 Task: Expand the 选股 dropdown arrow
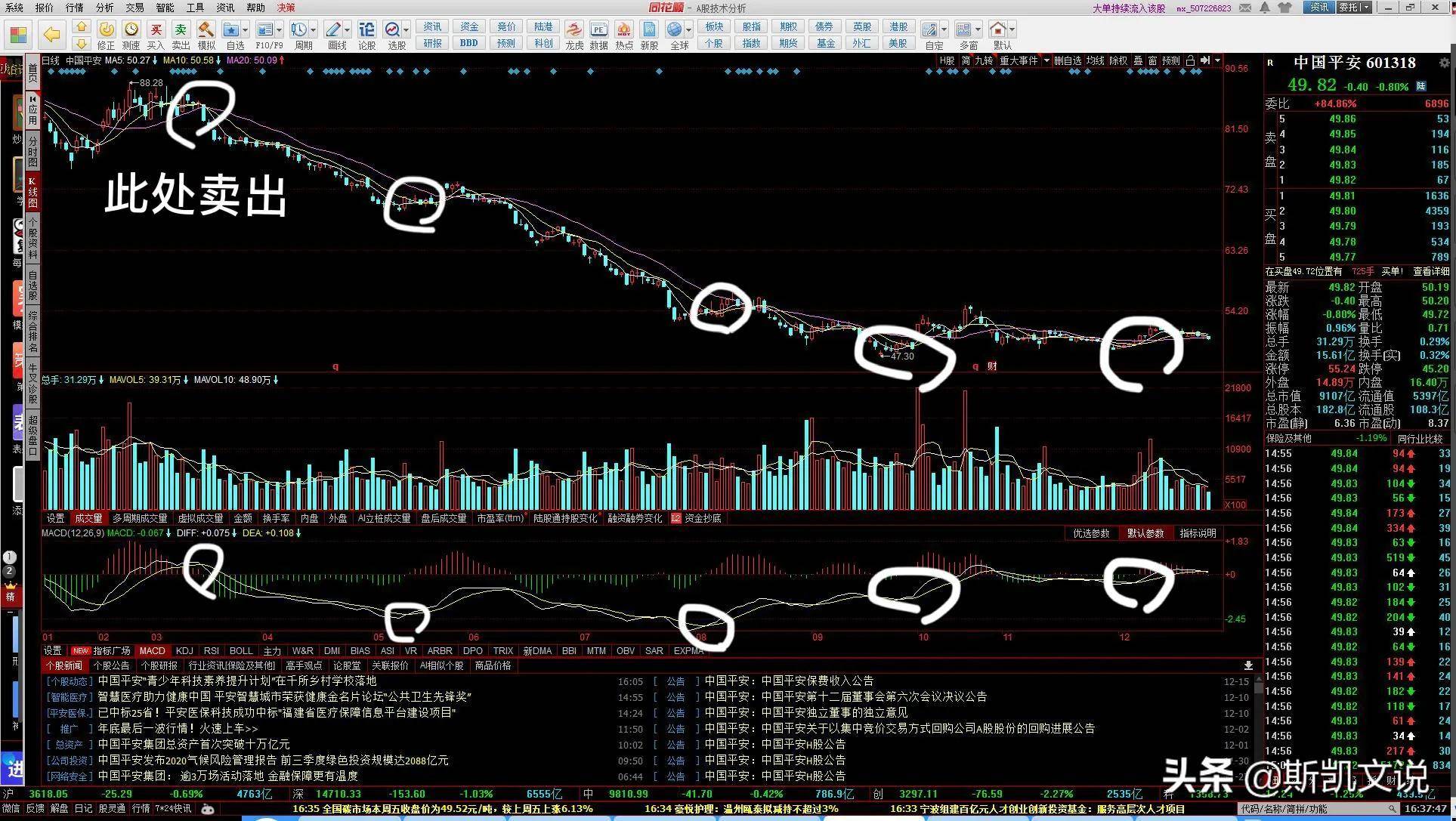tap(407, 30)
